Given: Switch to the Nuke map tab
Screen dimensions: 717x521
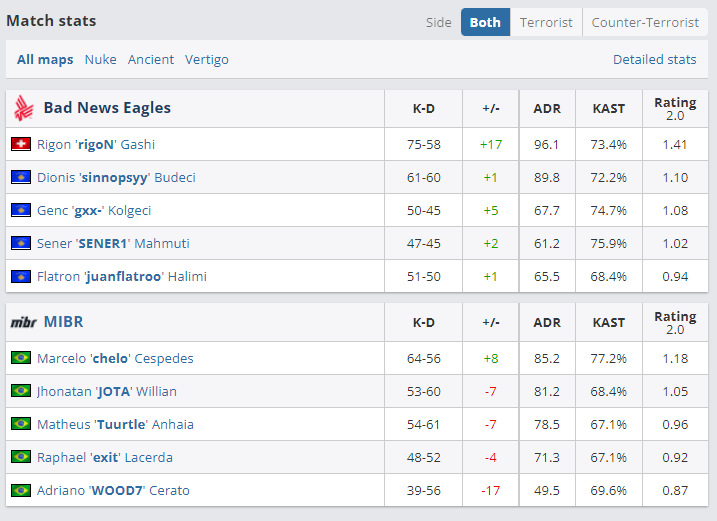Looking at the screenshot, I should click(101, 59).
